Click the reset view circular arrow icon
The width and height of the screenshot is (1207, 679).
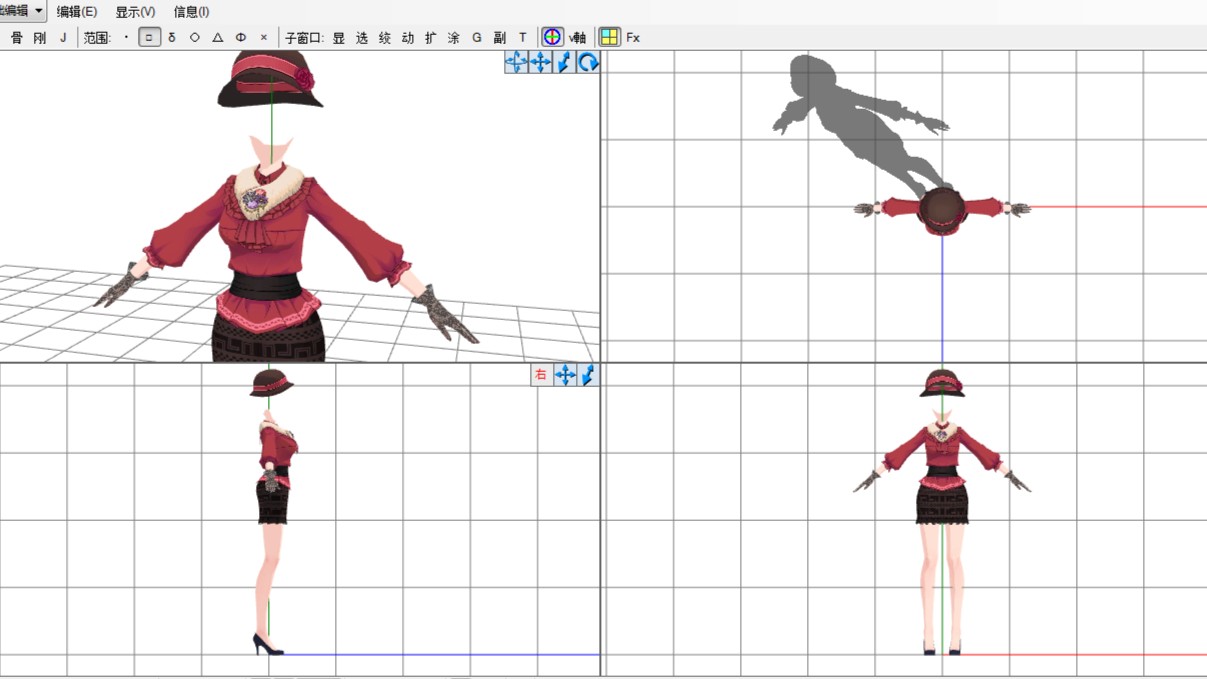point(588,63)
